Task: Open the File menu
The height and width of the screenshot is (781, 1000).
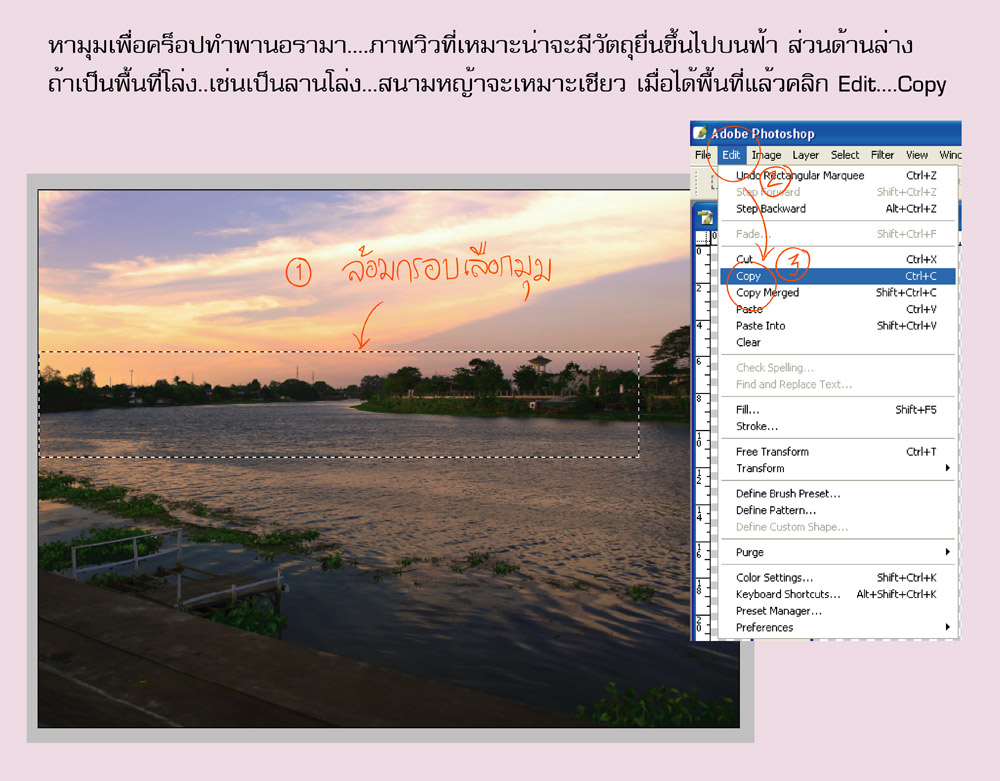Action: tap(703, 155)
